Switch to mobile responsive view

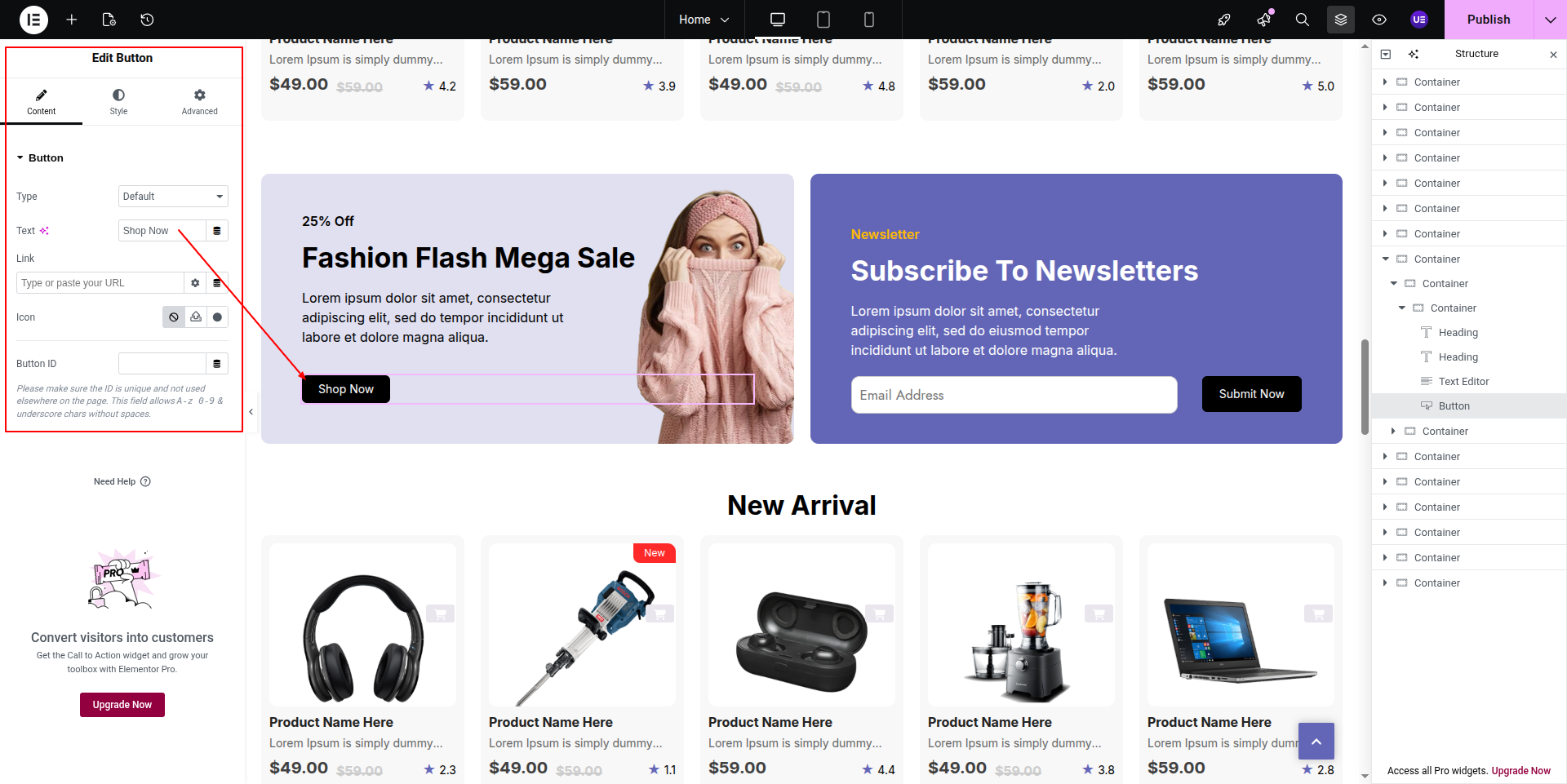pyautogui.click(x=869, y=20)
